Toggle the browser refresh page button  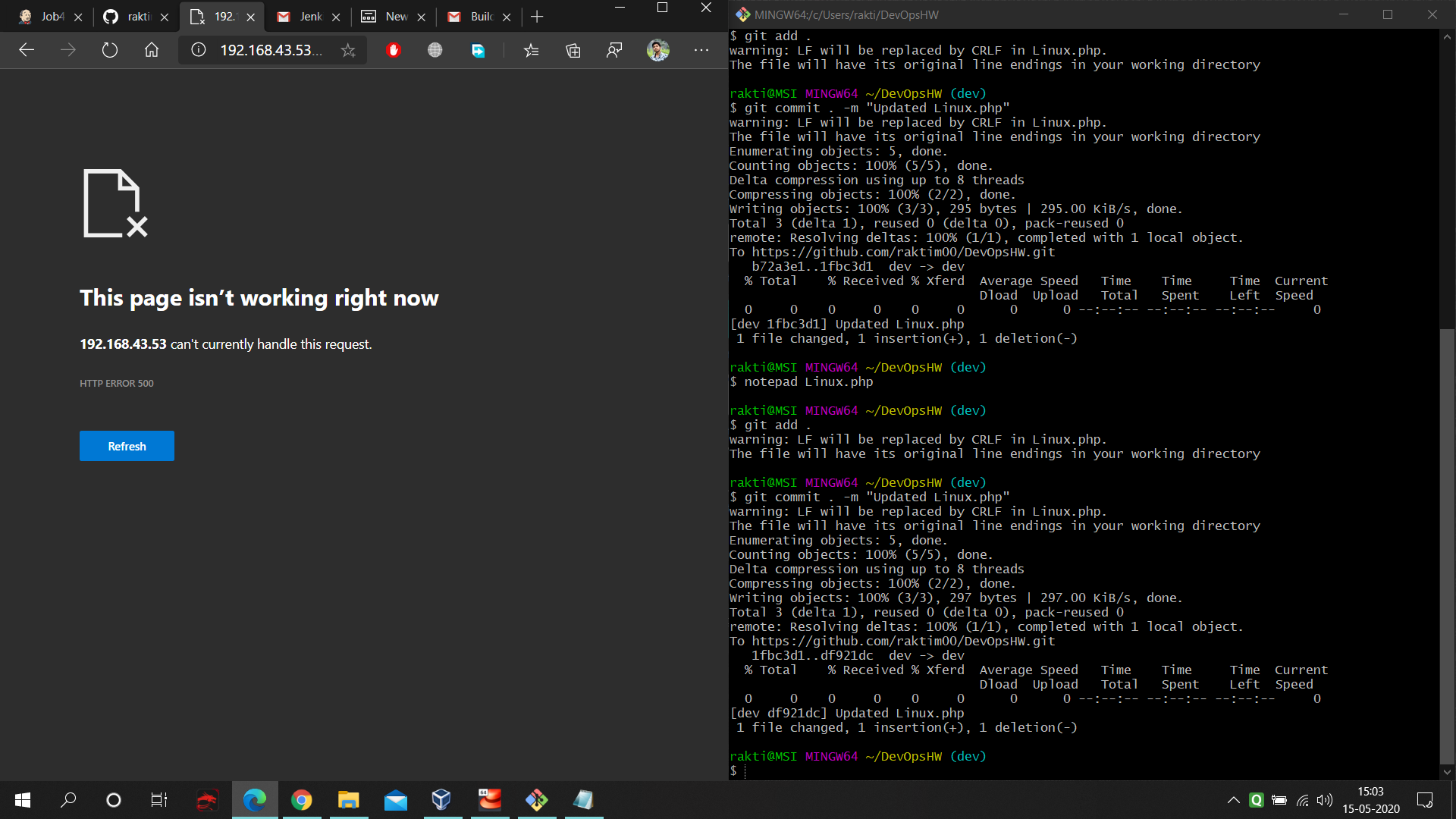pyautogui.click(x=109, y=51)
